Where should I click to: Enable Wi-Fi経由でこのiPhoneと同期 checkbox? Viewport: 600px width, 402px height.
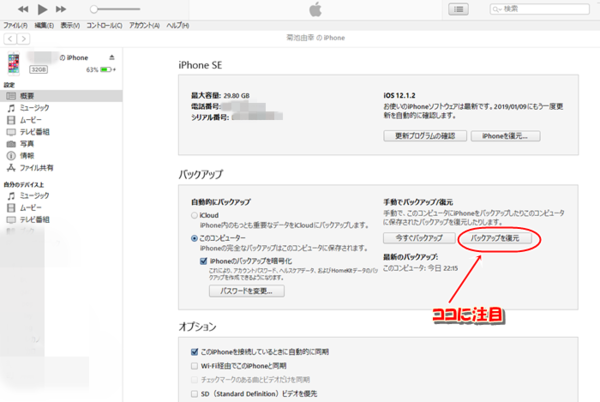pos(194,366)
